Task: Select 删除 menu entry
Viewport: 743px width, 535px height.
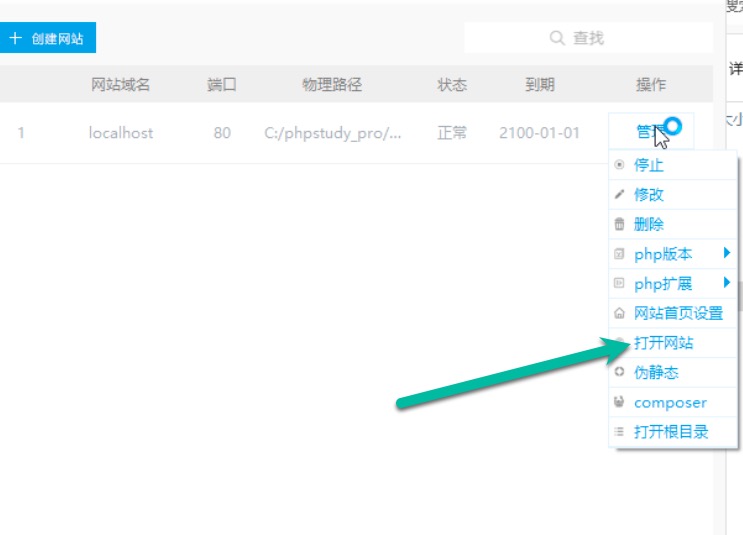Action: [x=673, y=224]
